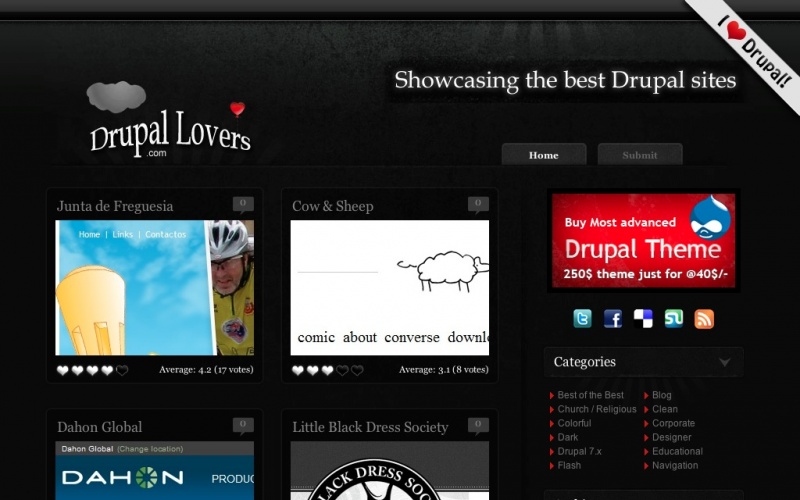Open the Dahon Global title link

point(99,427)
